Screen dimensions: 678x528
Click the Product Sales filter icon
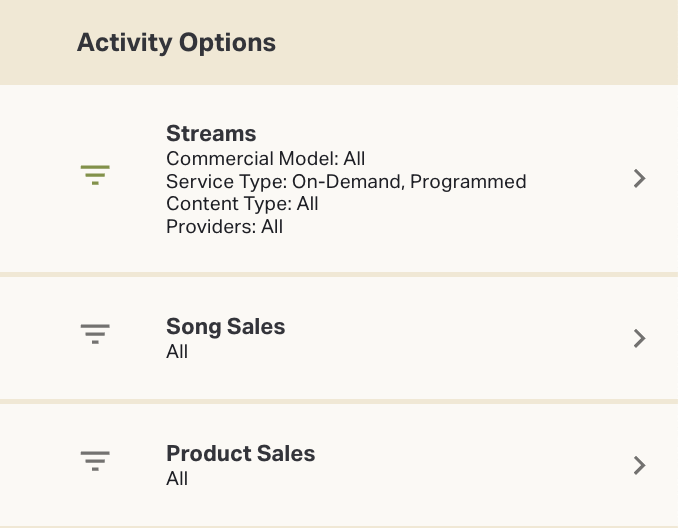tap(95, 461)
